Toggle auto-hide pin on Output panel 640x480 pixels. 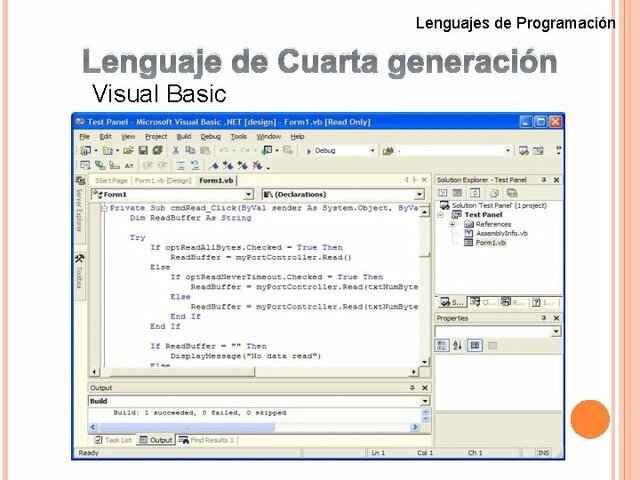tap(412, 387)
